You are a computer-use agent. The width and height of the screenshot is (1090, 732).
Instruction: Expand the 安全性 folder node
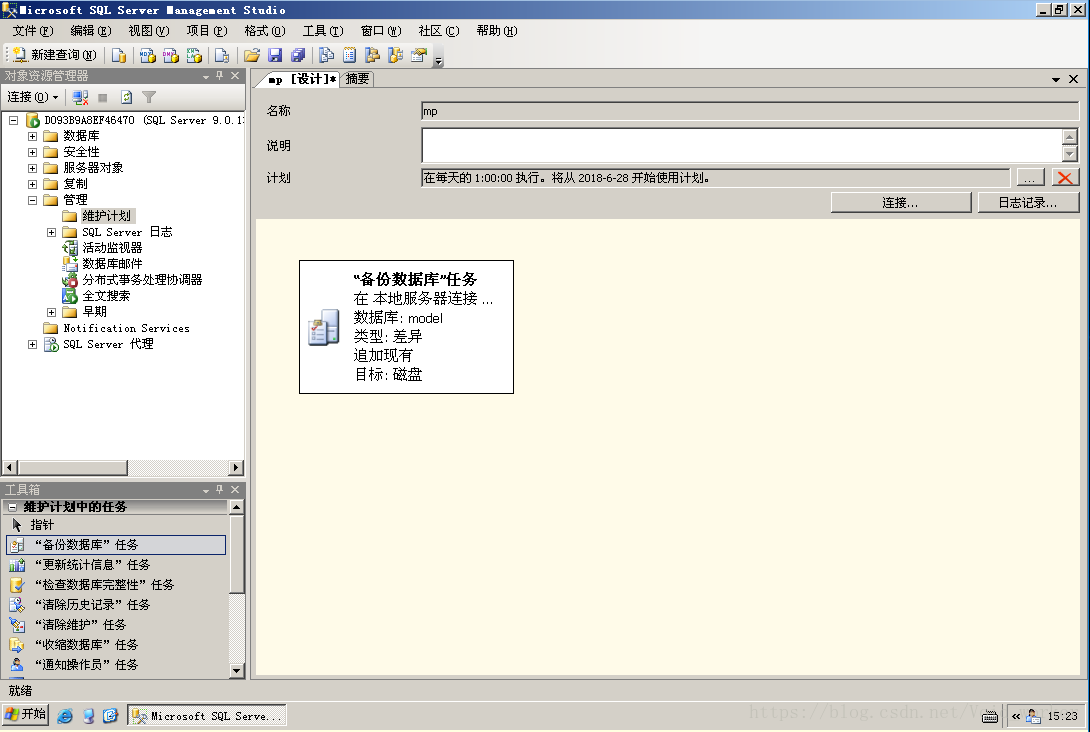click(32, 152)
